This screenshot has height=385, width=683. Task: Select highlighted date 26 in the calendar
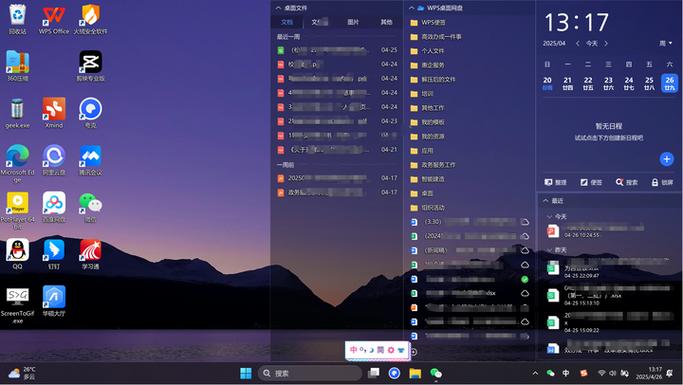(669, 83)
